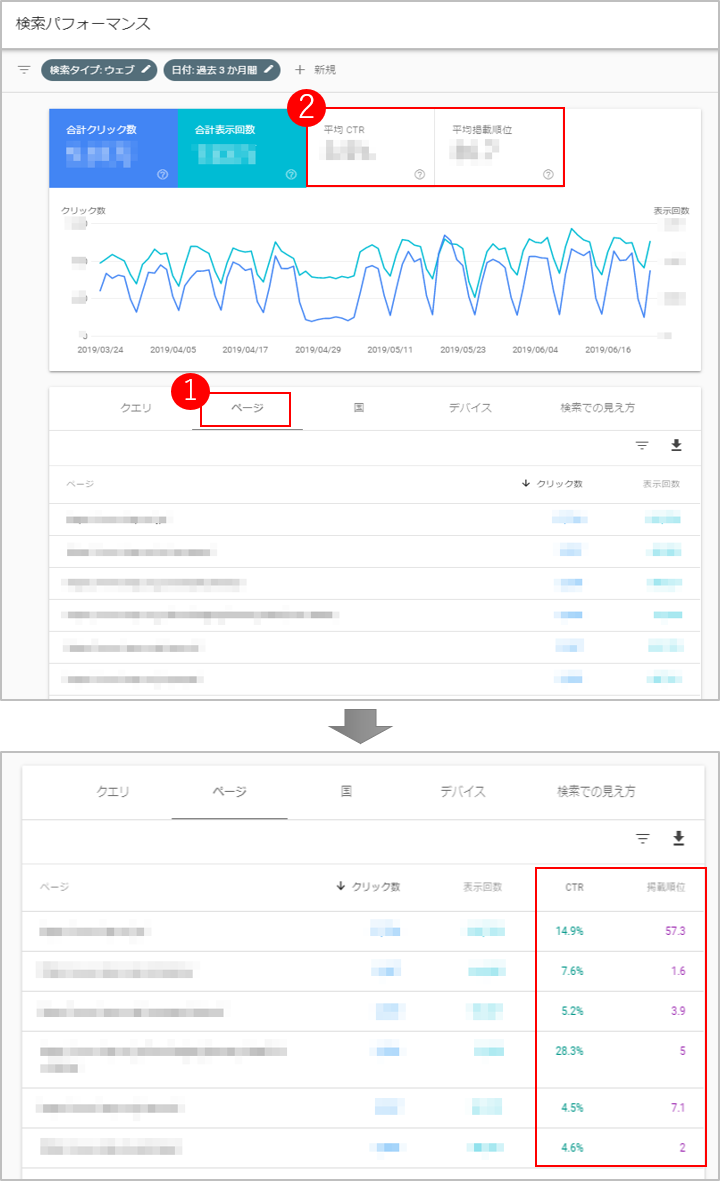Select the 国 tab in the upper table
The height and width of the screenshot is (1181, 720).
(358, 409)
